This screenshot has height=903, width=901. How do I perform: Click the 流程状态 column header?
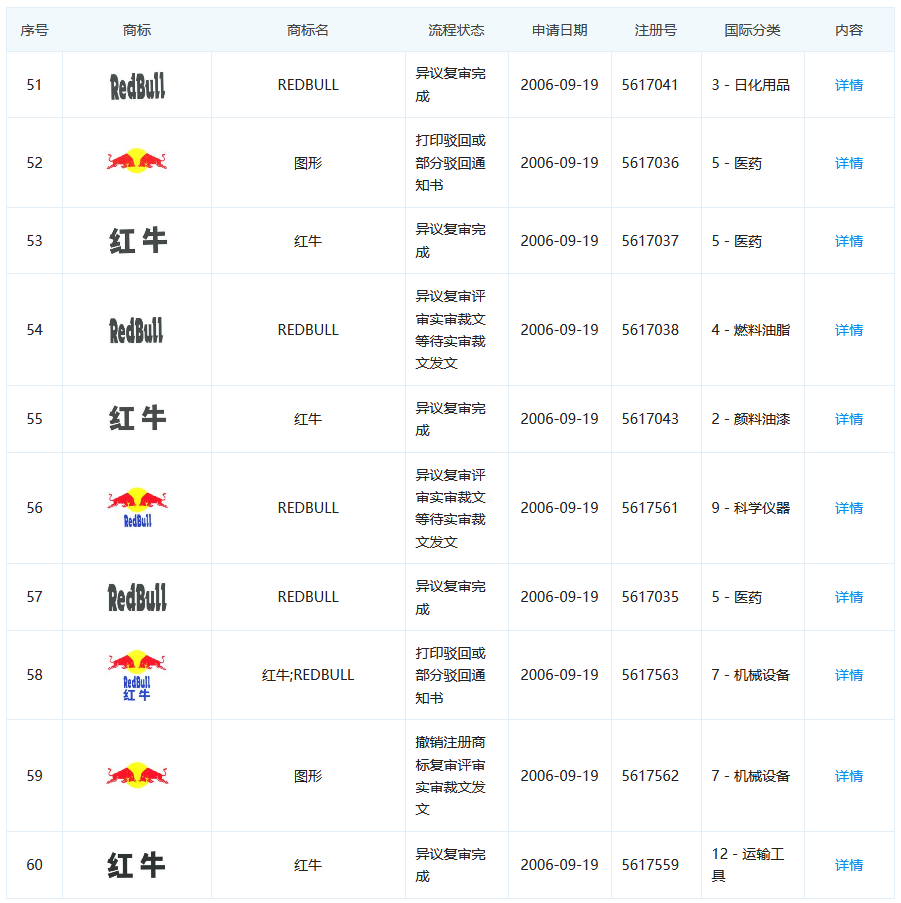(x=457, y=30)
